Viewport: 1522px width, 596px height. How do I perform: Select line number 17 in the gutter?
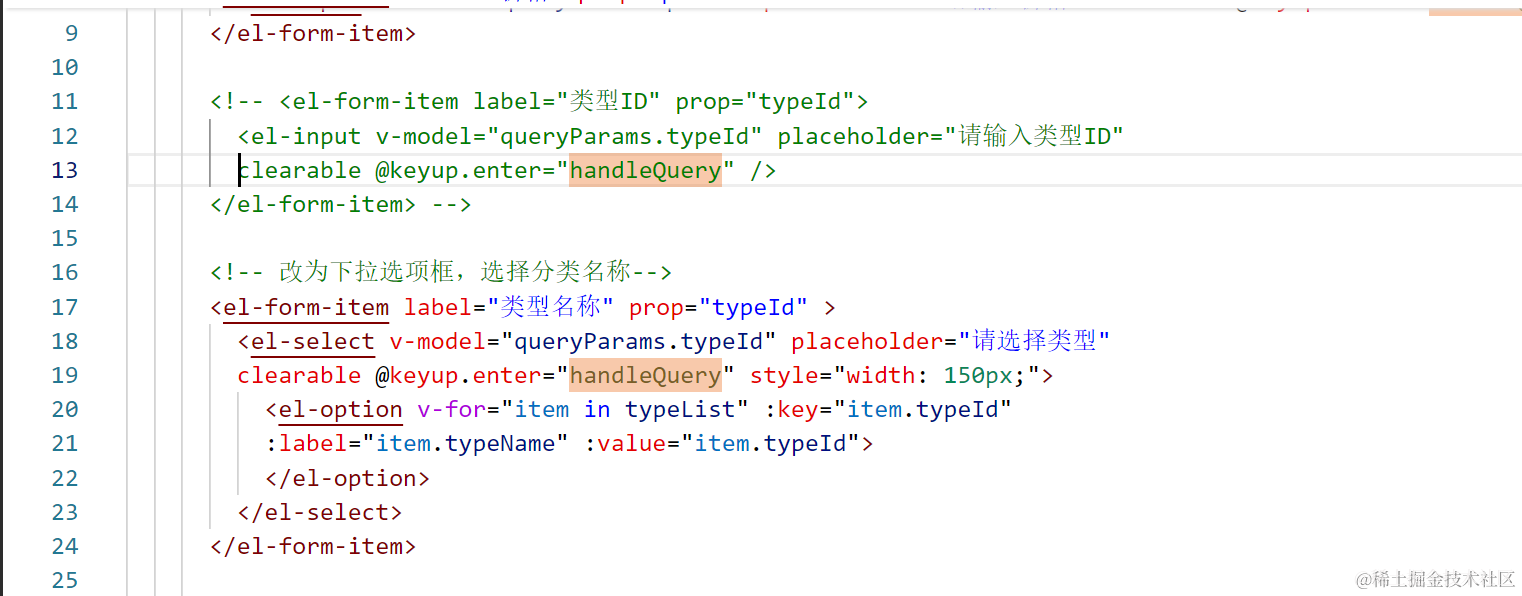[x=65, y=307]
